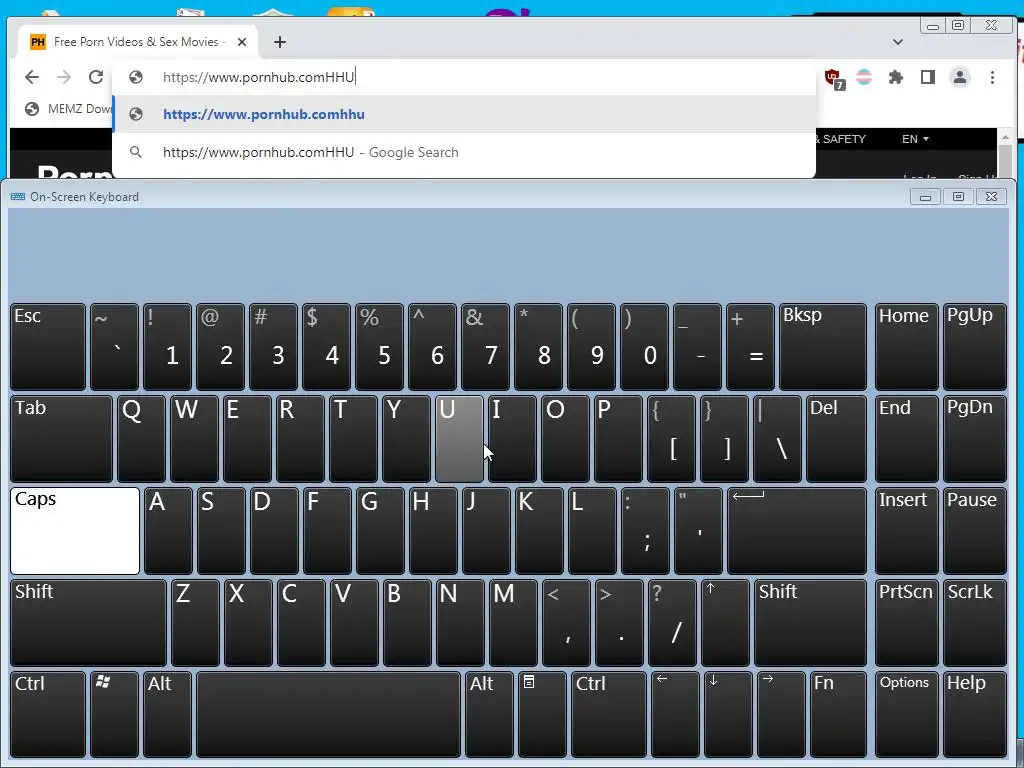Click the PgUp key
Viewport: 1024px width, 768px height.
point(974,347)
